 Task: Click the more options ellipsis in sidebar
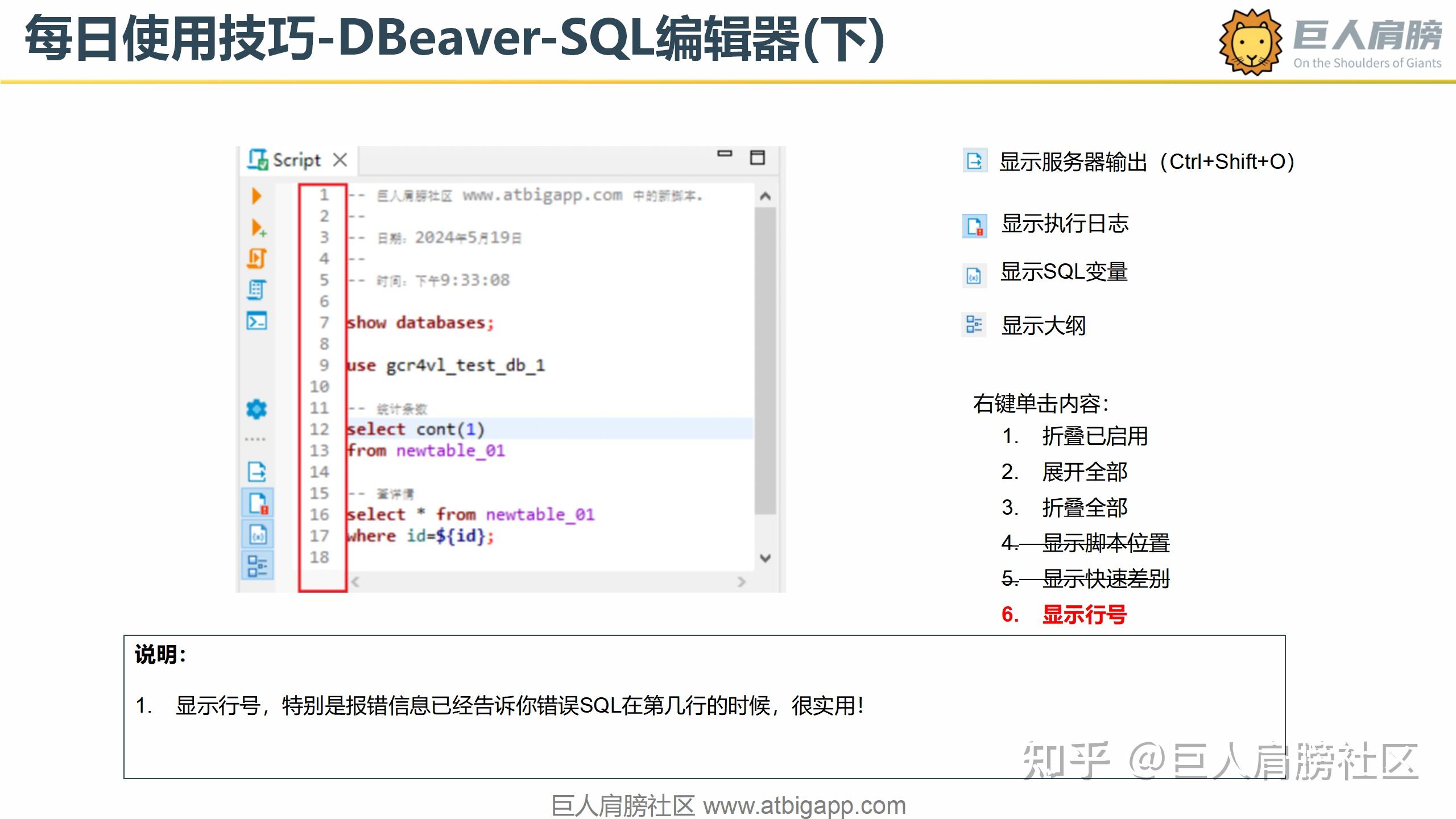pyautogui.click(x=256, y=438)
